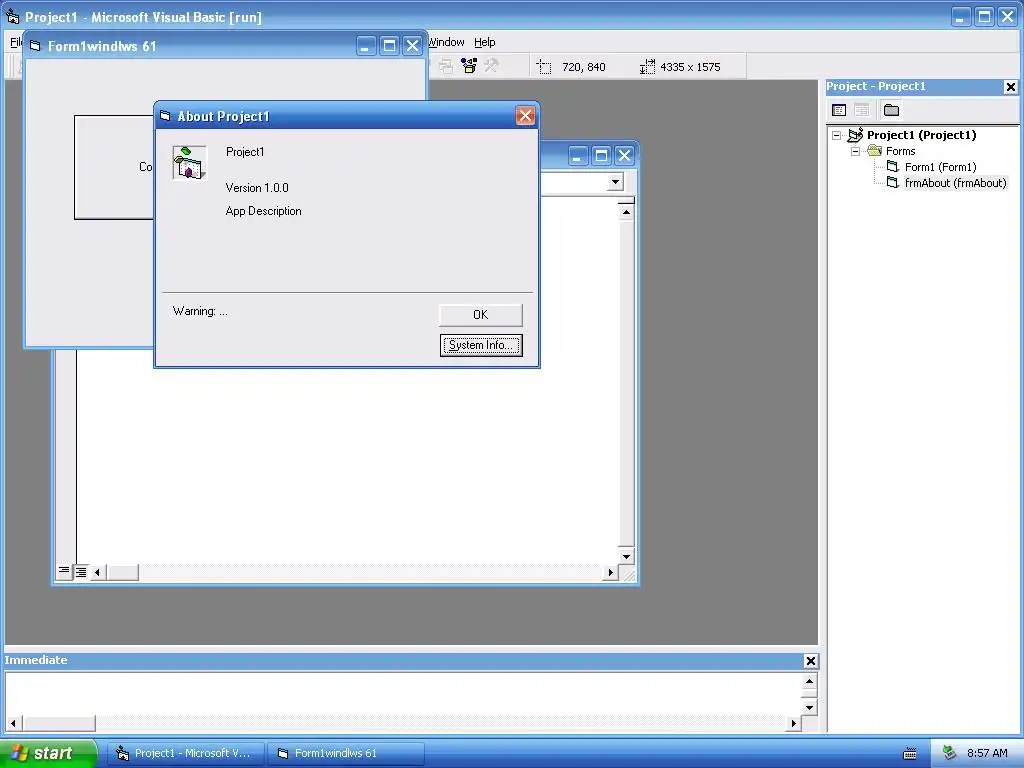Select frmAbout (frmAbout) in project tree
This screenshot has width=1024, height=768.
point(955,183)
